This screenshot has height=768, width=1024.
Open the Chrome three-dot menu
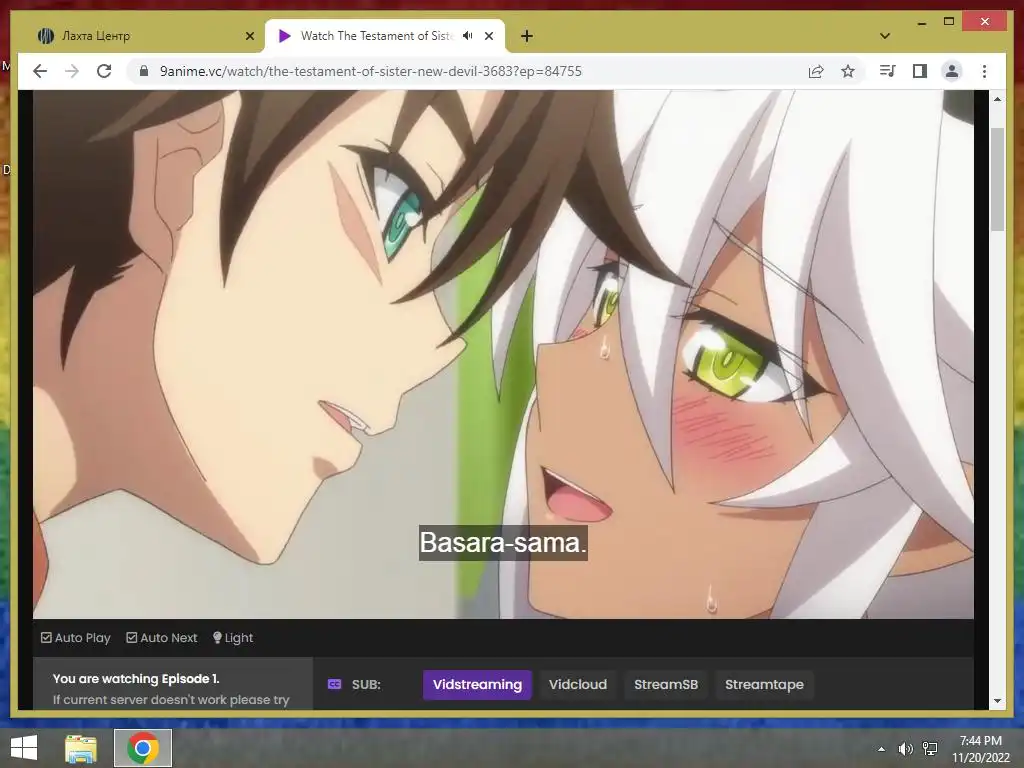click(984, 71)
